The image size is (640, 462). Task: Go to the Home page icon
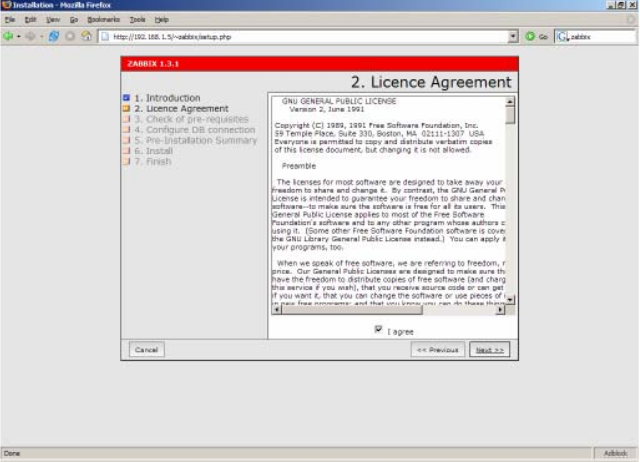86,36
